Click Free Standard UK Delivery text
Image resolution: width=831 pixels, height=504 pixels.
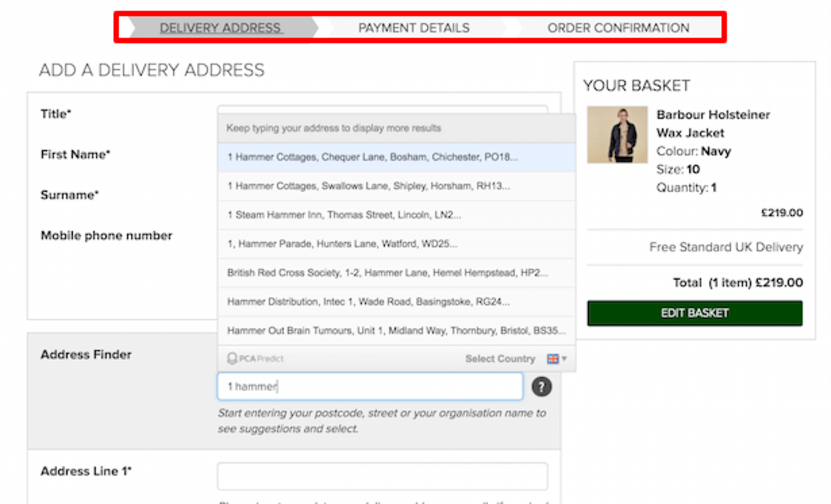726,247
